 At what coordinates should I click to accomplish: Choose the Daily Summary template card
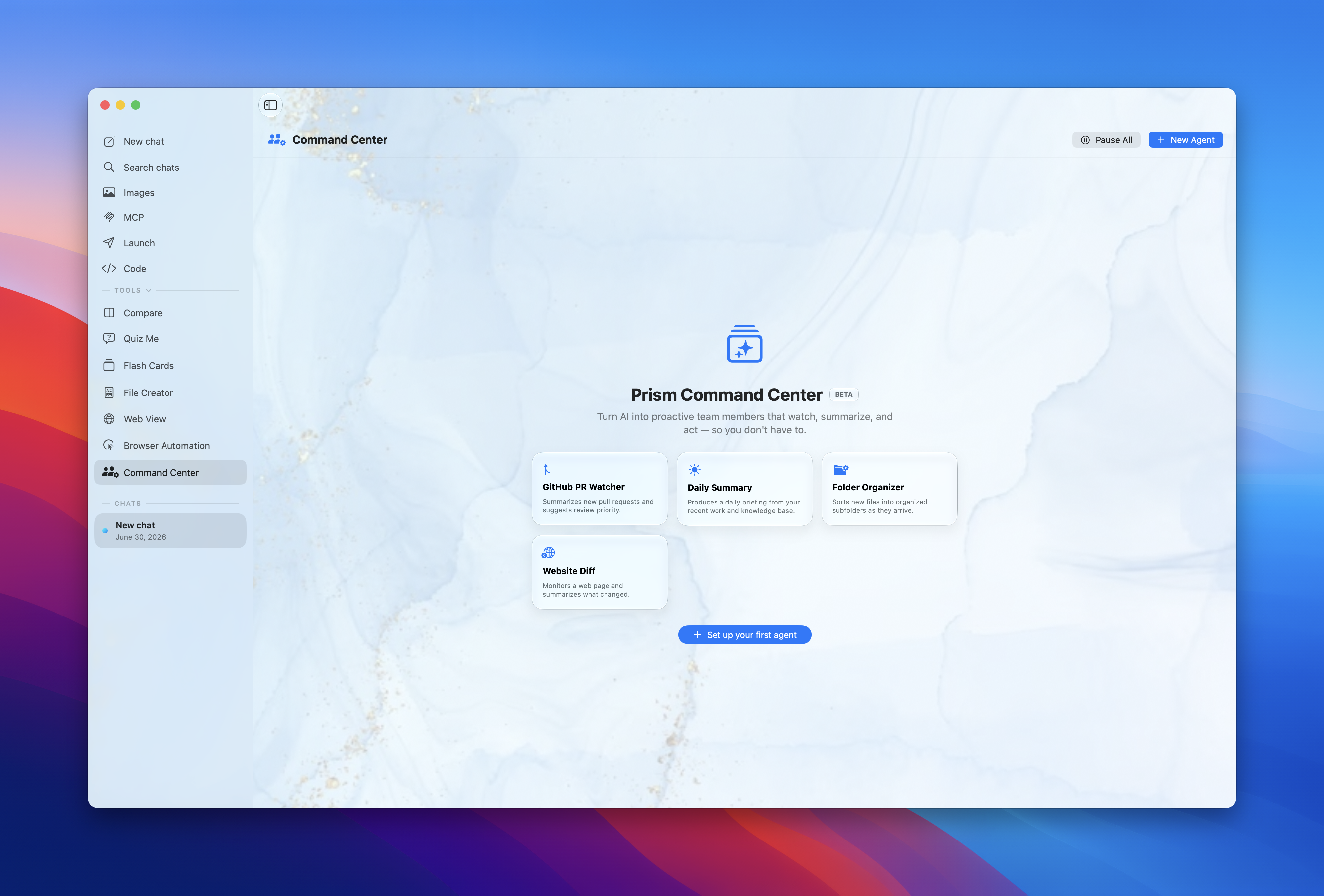tap(744, 489)
